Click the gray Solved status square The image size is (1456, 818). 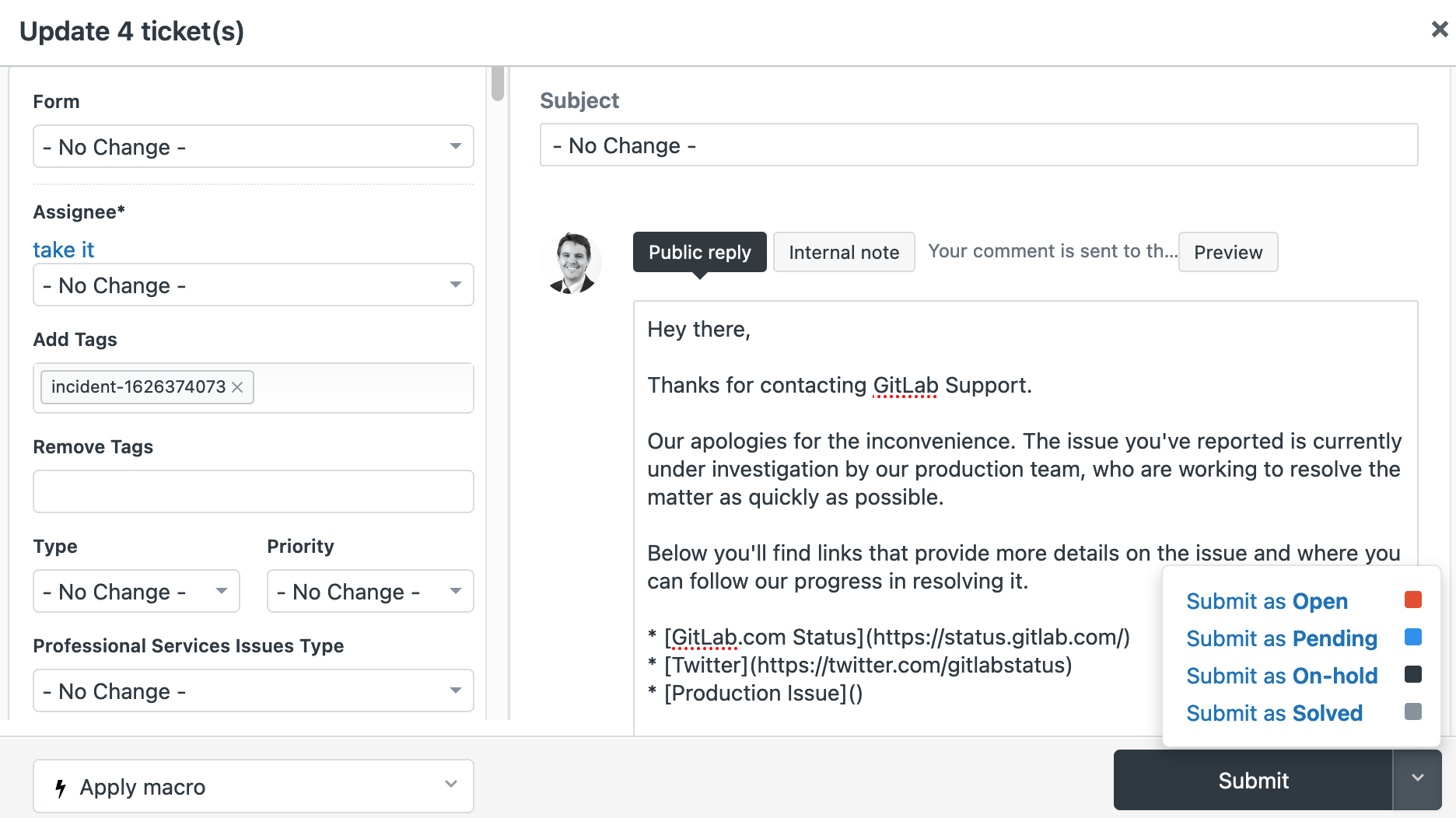tap(1412, 711)
